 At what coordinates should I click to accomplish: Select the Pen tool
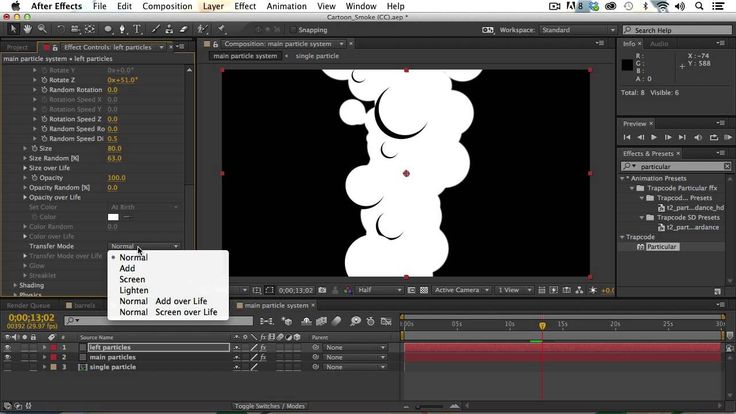(122, 29)
